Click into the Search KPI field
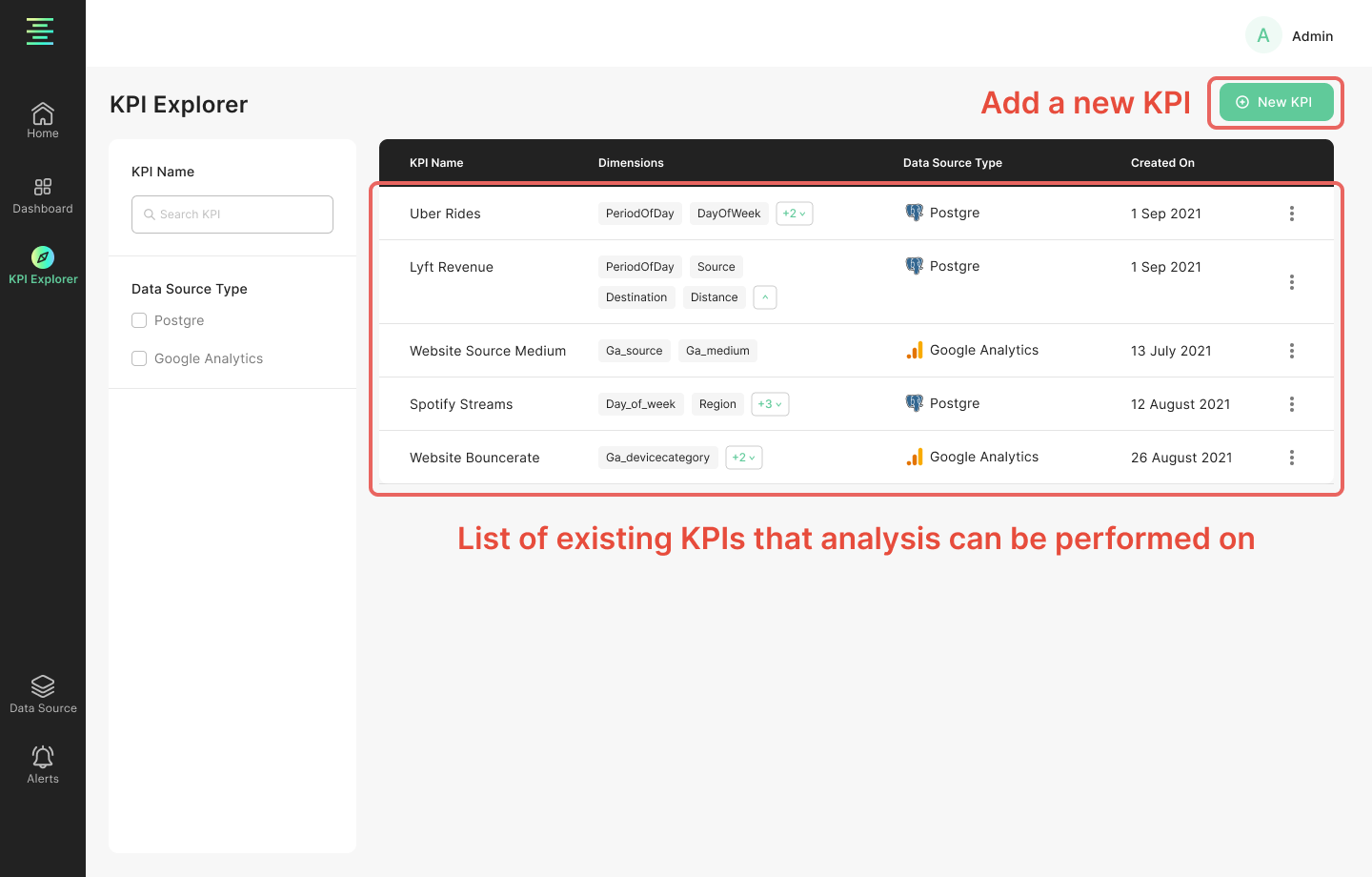 [x=232, y=214]
